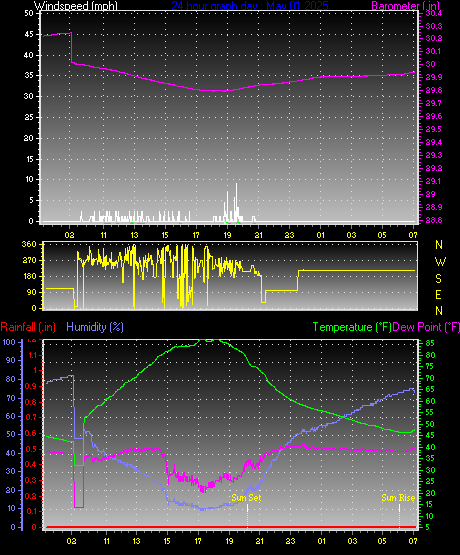460x555 pixels.
Task: Click the Sun Set marker label
Action: click(x=246, y=498)
